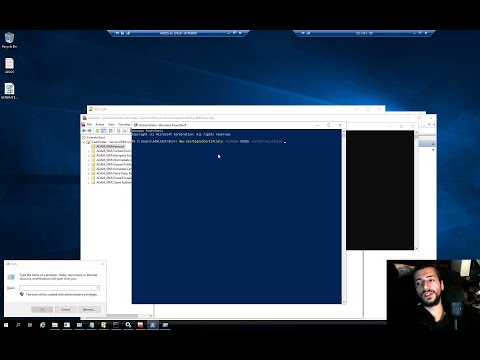The image size is (480, 360).
Task: Switch to the last taskbar Run icon
Action: coord(165,325)
